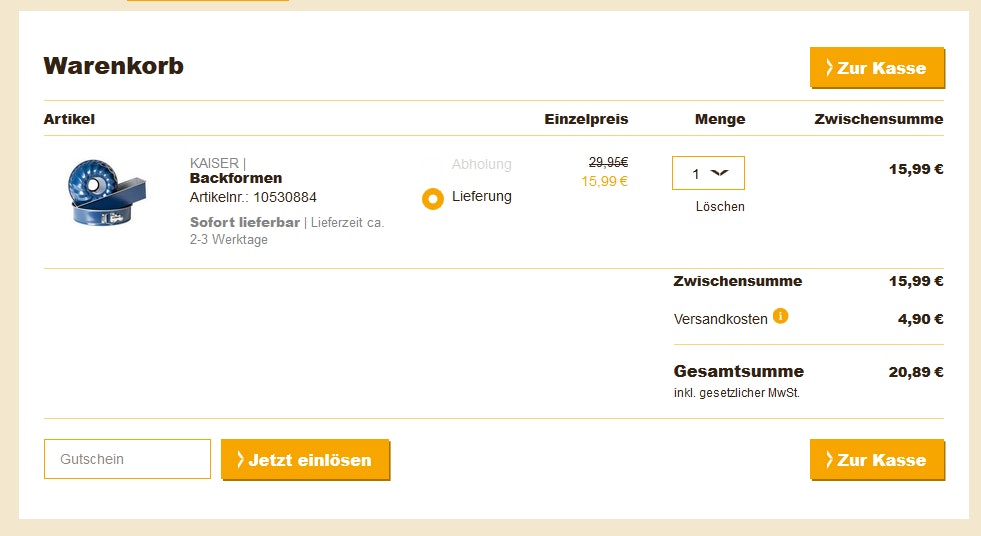Click the chevron arrow in Menge box
Image resolution: width=981 pixels, height=536 pixels.
click(x=719, y=173)
